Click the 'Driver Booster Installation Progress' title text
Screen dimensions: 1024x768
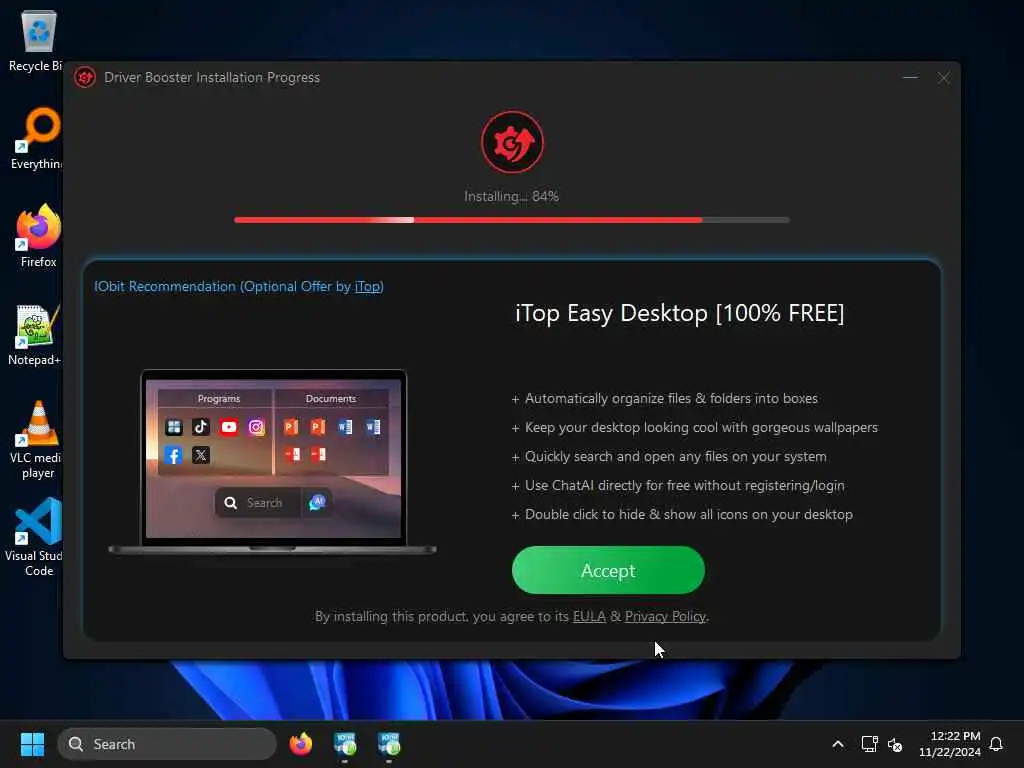point(212,77)
